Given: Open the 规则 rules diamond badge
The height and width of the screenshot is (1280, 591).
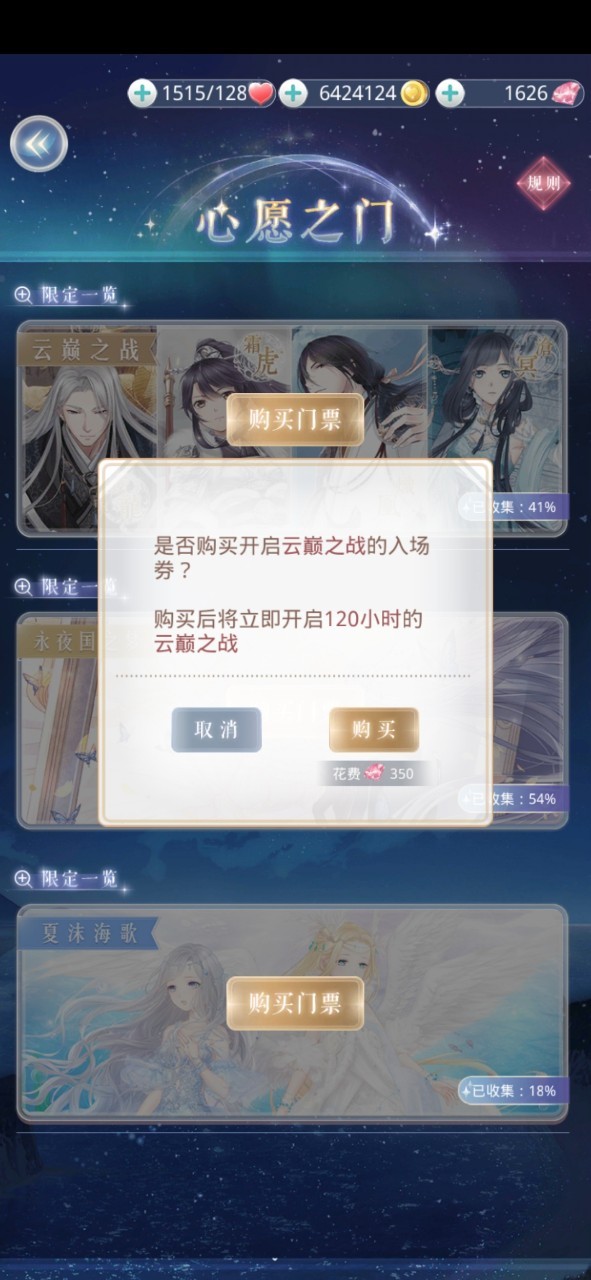Looking at the screenshot, I should click(x=543, y=183).
